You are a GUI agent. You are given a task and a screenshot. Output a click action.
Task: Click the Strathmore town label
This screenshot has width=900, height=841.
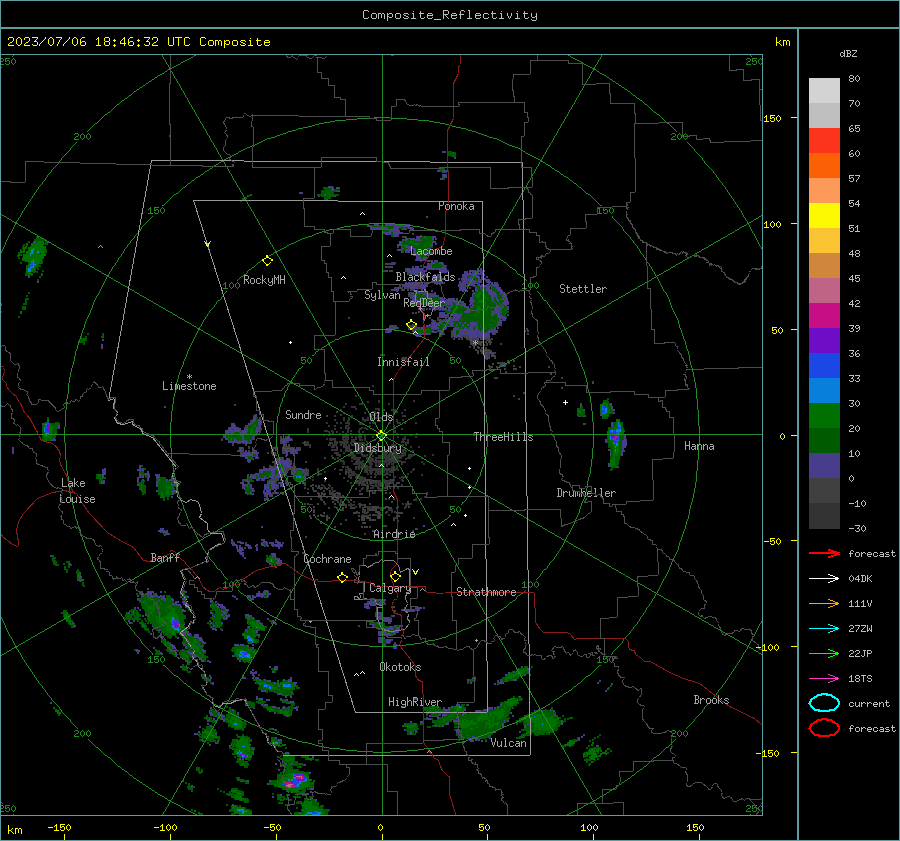click(x=486, y=592)
